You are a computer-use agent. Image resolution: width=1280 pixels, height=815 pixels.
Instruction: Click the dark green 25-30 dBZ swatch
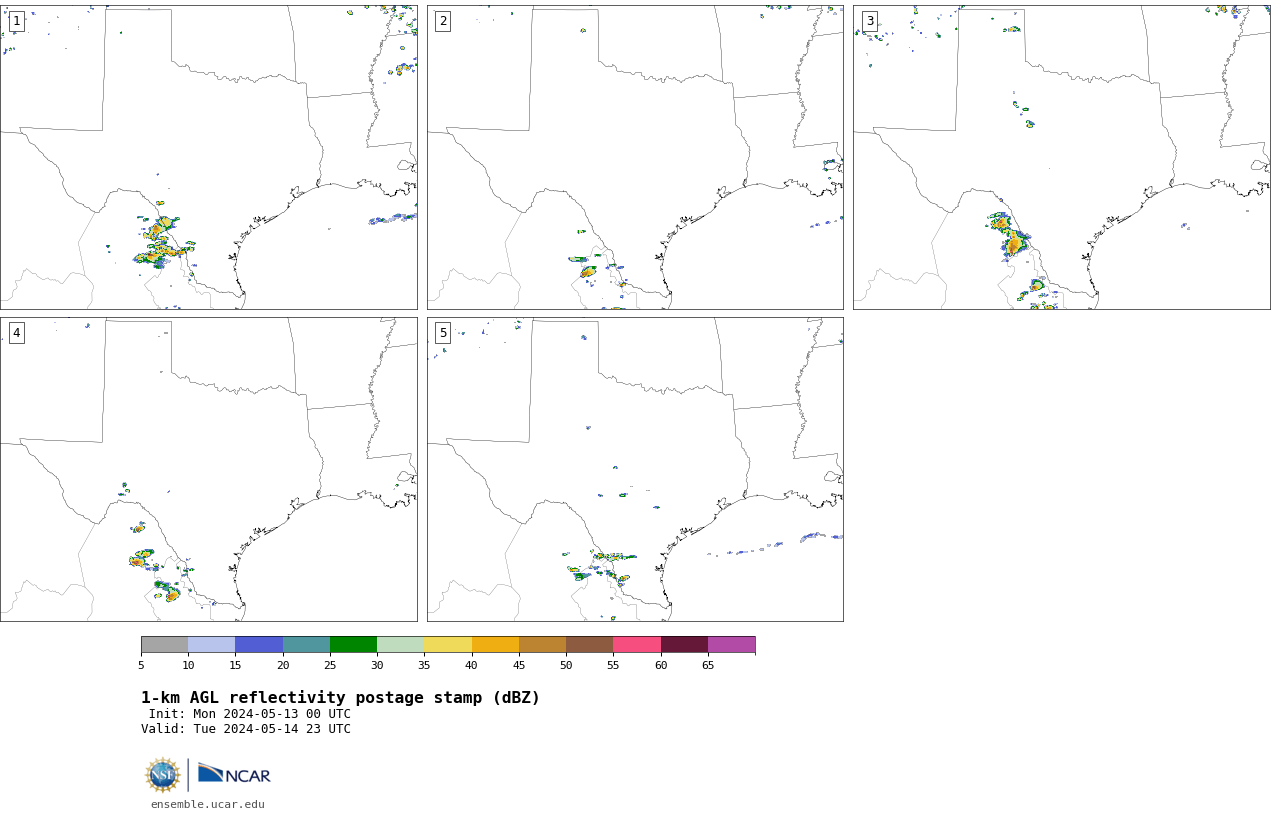pyautogui.click(x=353, y=644)
